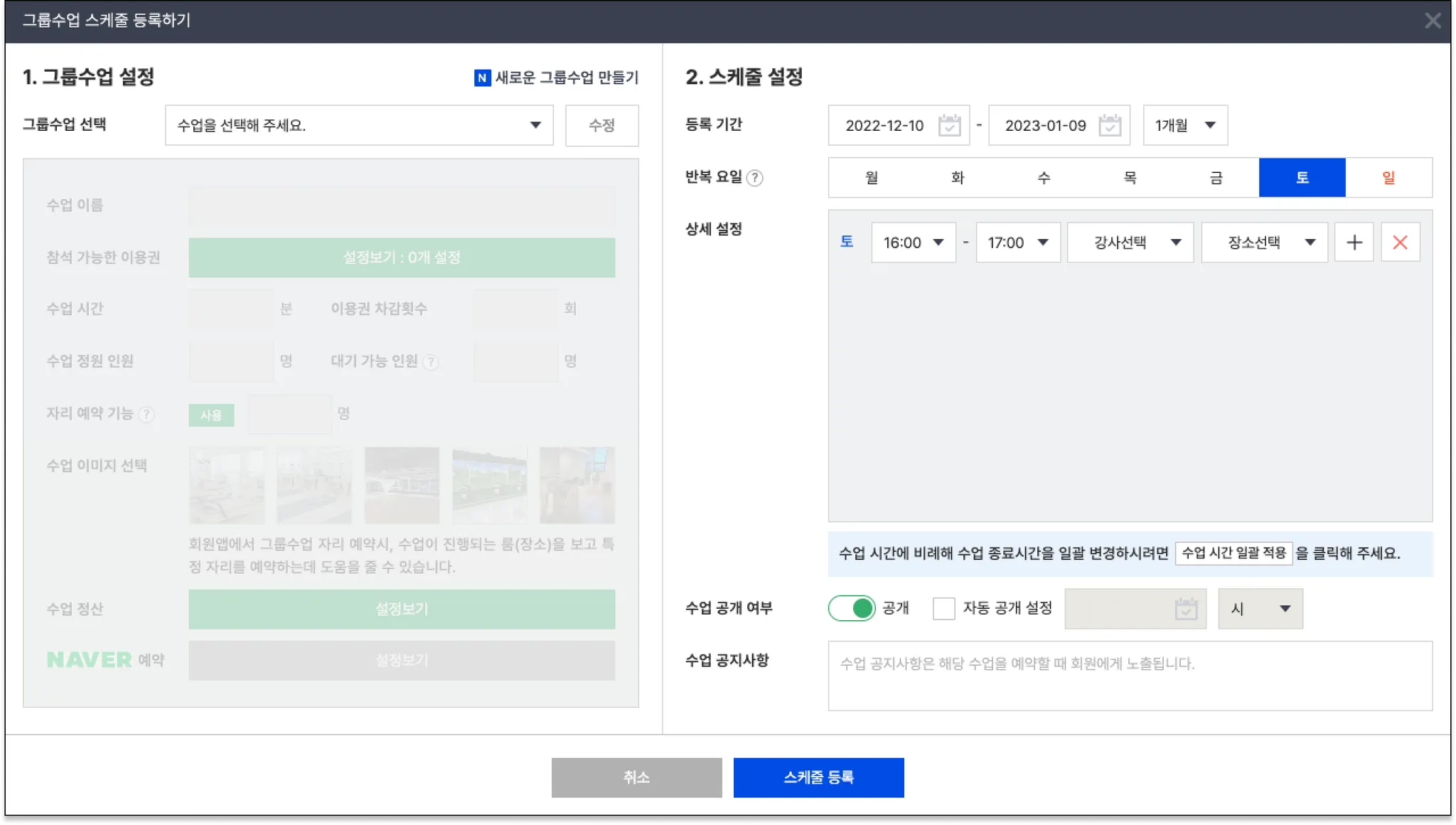Remove time row with red X icon
Image resolution: width=1456 pixels, height=825 pixels.
[x=1400, y=243]
